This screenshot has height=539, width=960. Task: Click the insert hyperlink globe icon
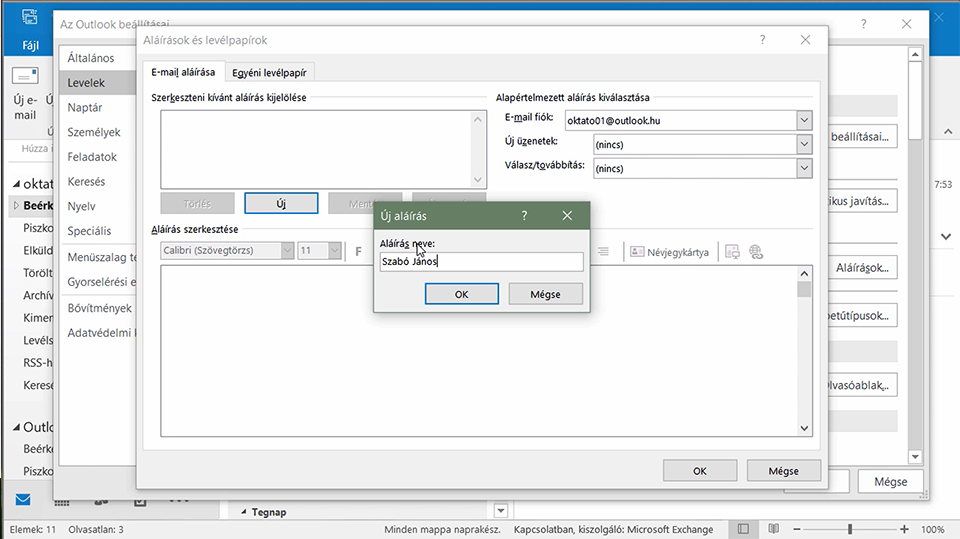pos(756,252)
